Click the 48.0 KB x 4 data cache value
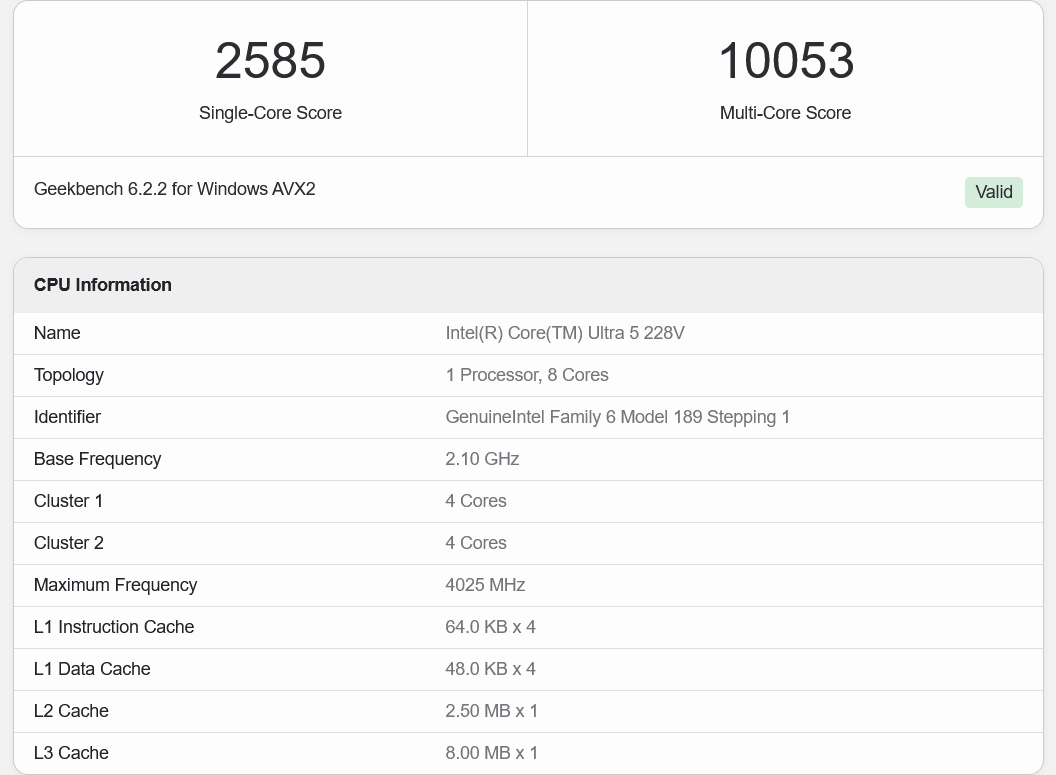Viewport: 1056px width, 775px height. [x=490, y=669]
